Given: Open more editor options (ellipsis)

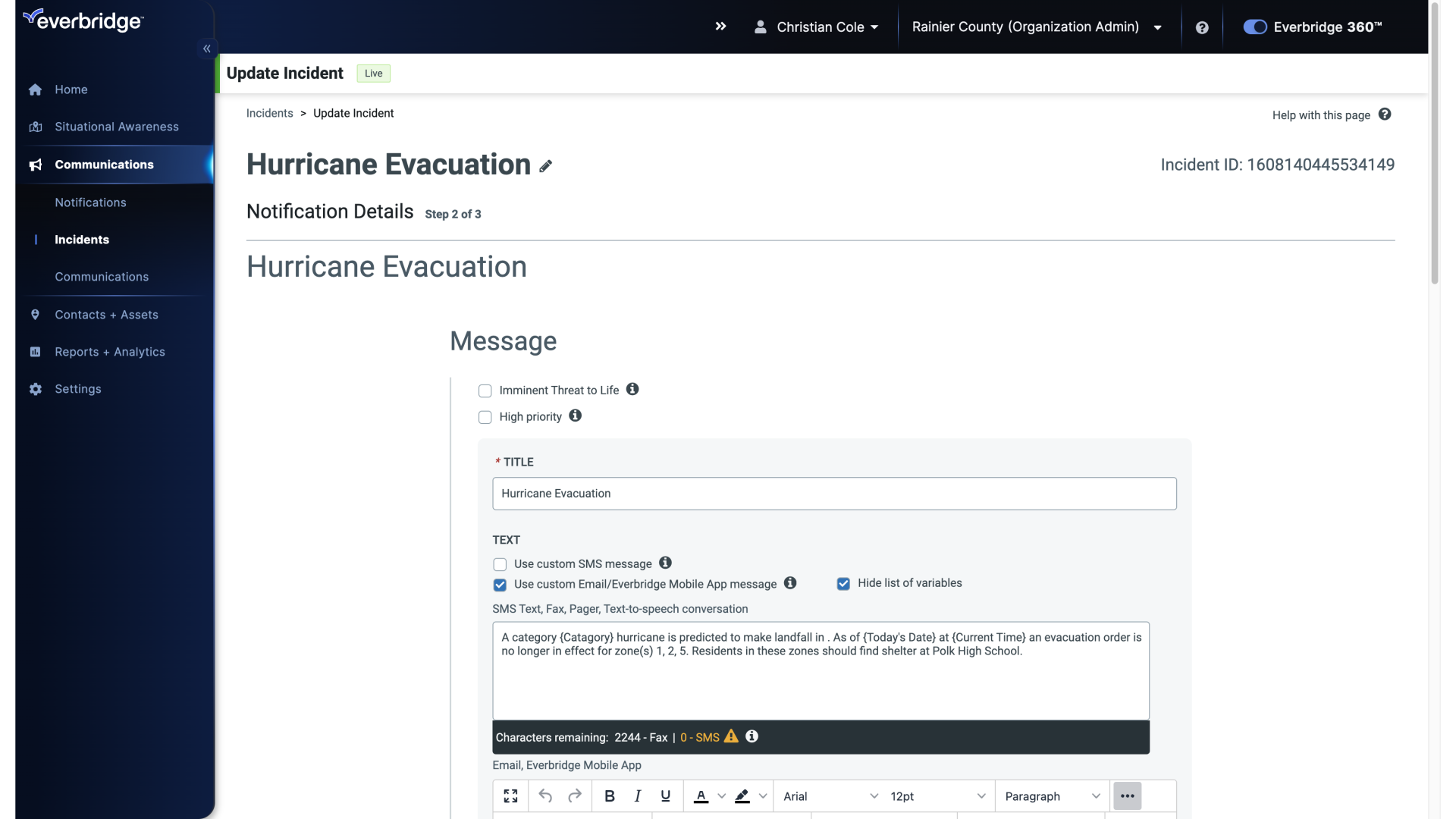Looking at the screenshot, I should coord(1127,795).
